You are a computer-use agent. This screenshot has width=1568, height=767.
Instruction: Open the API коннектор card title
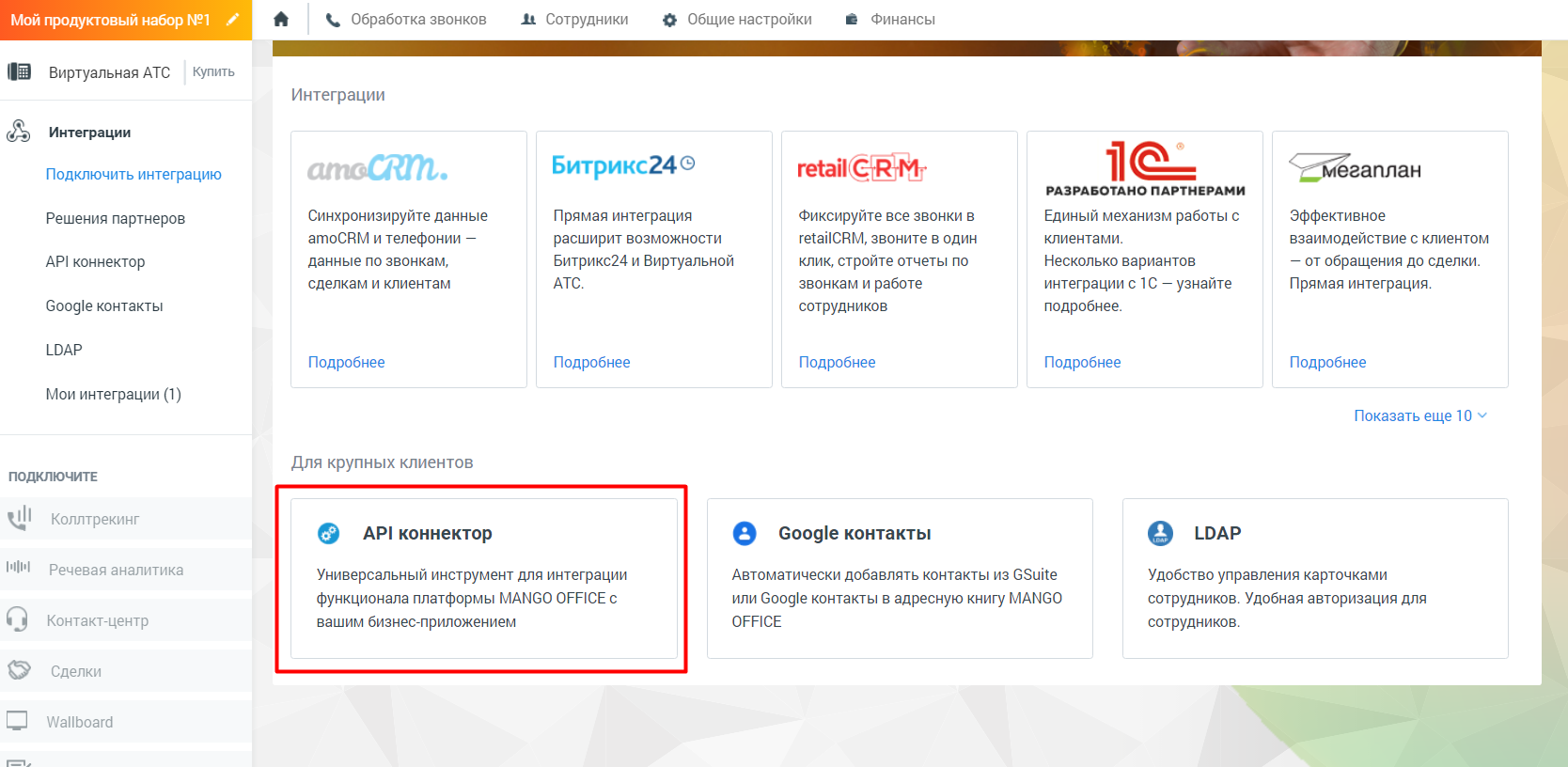[x=428, y=533]
